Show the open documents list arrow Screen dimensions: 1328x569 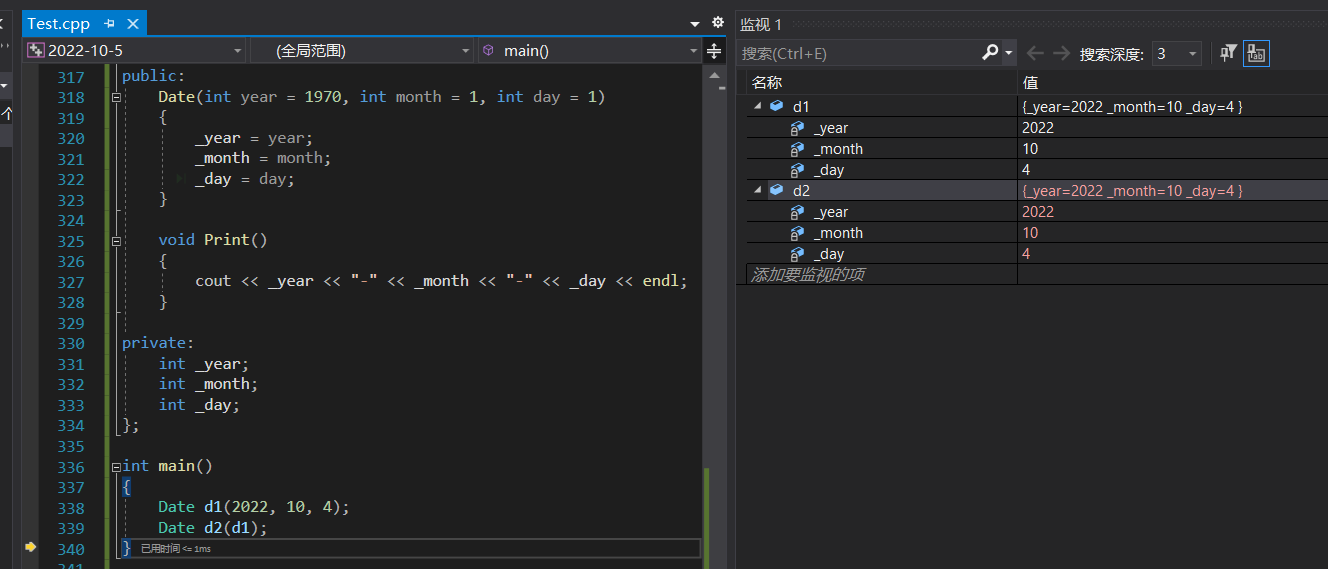(695, 24)
